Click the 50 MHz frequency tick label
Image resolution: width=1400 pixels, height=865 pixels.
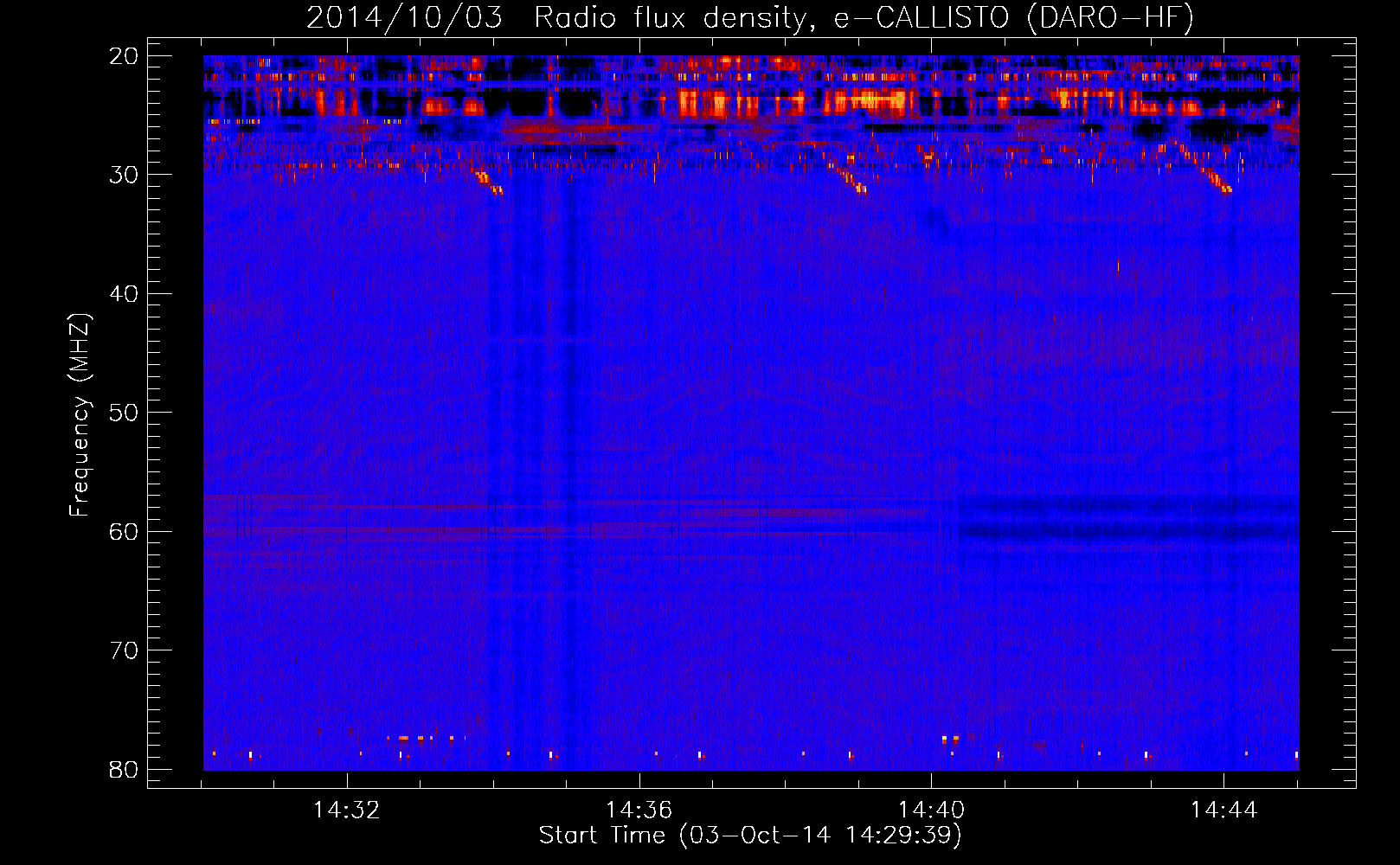point(124,413)
